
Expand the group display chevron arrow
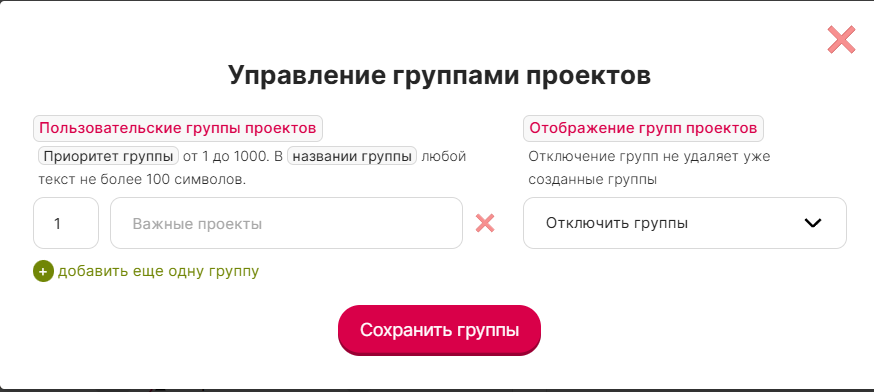(x=813, y=223)
